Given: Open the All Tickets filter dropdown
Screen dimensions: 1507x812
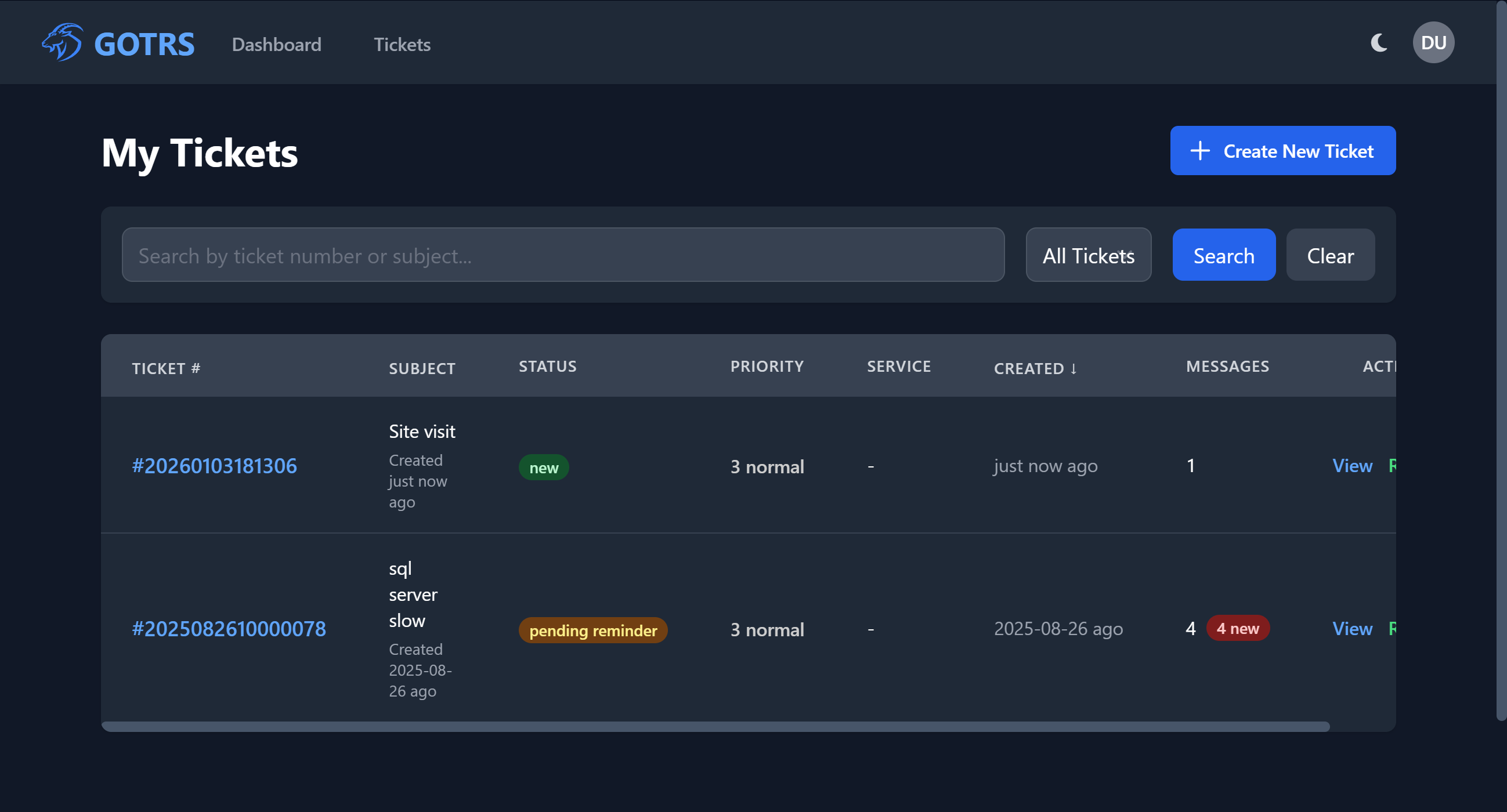Looking at the screenshot, I should pos(1088,255).
